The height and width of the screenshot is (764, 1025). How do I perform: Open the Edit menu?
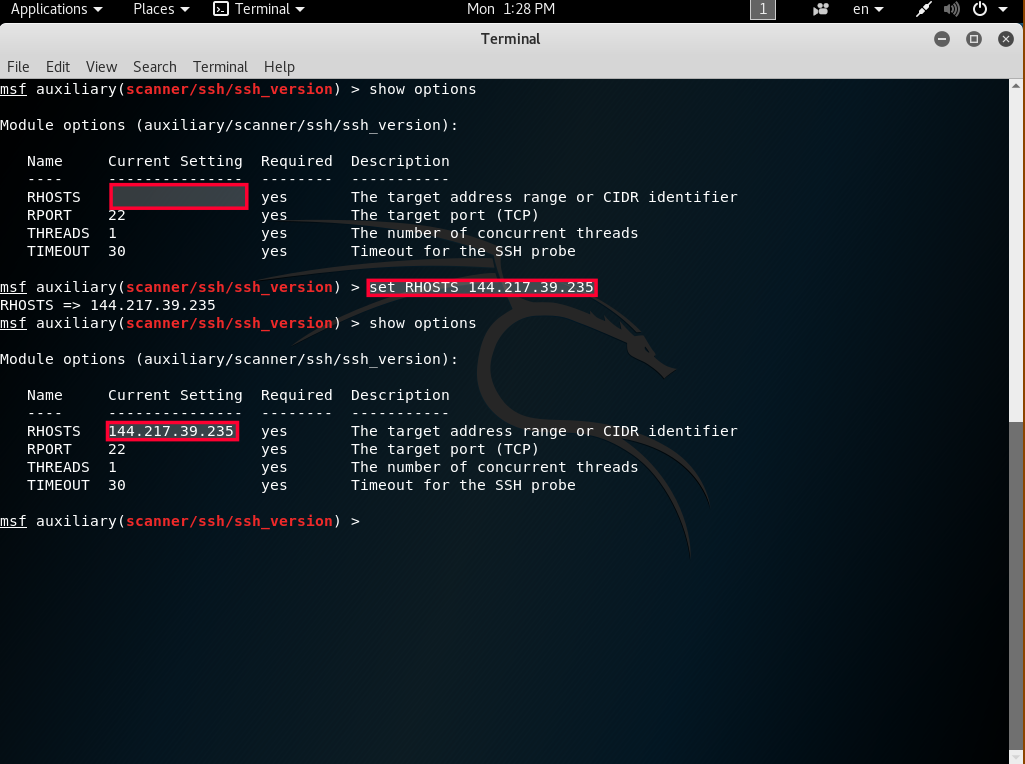pyautogui.click(x=58, y=67)
